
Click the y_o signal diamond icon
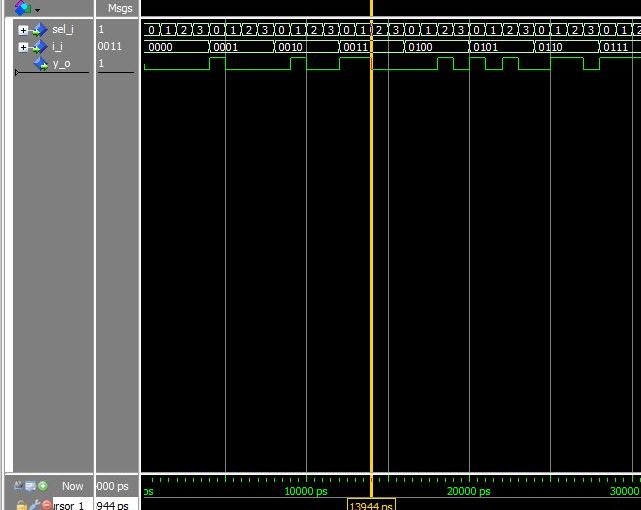[41, 64]
